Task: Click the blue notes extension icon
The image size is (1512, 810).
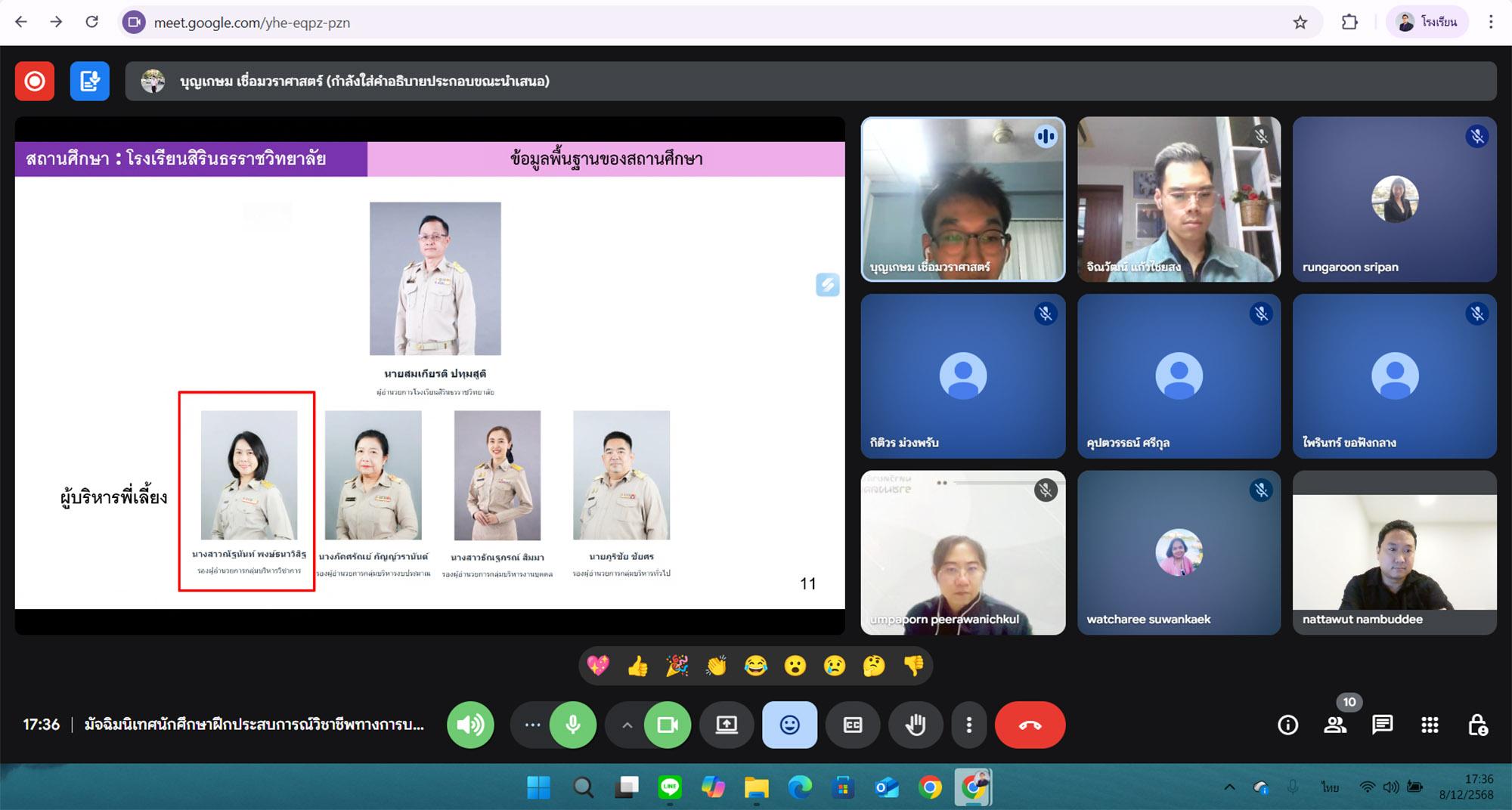Action: coord(89,81)
